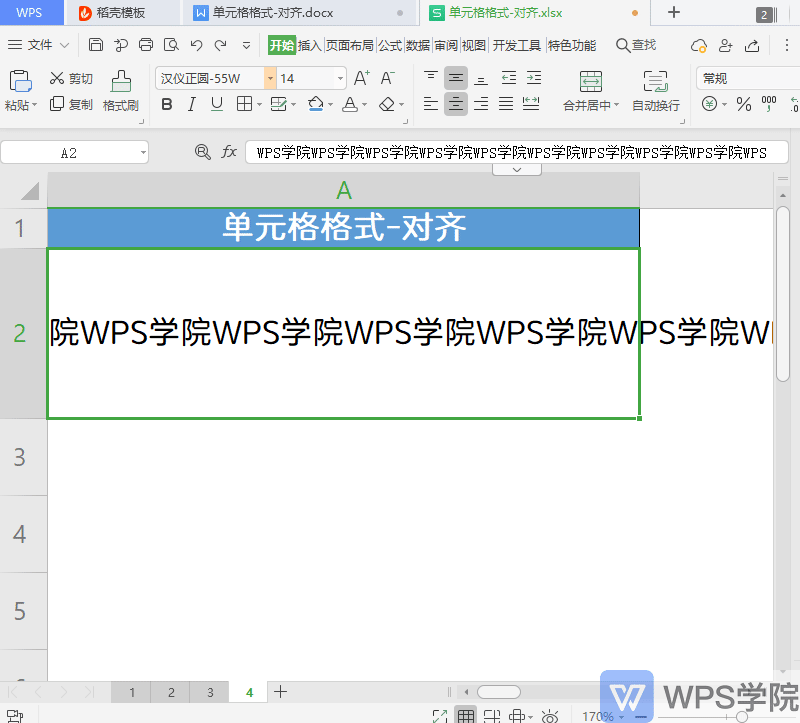Cut the selection with 剪切

coord(71,79)
